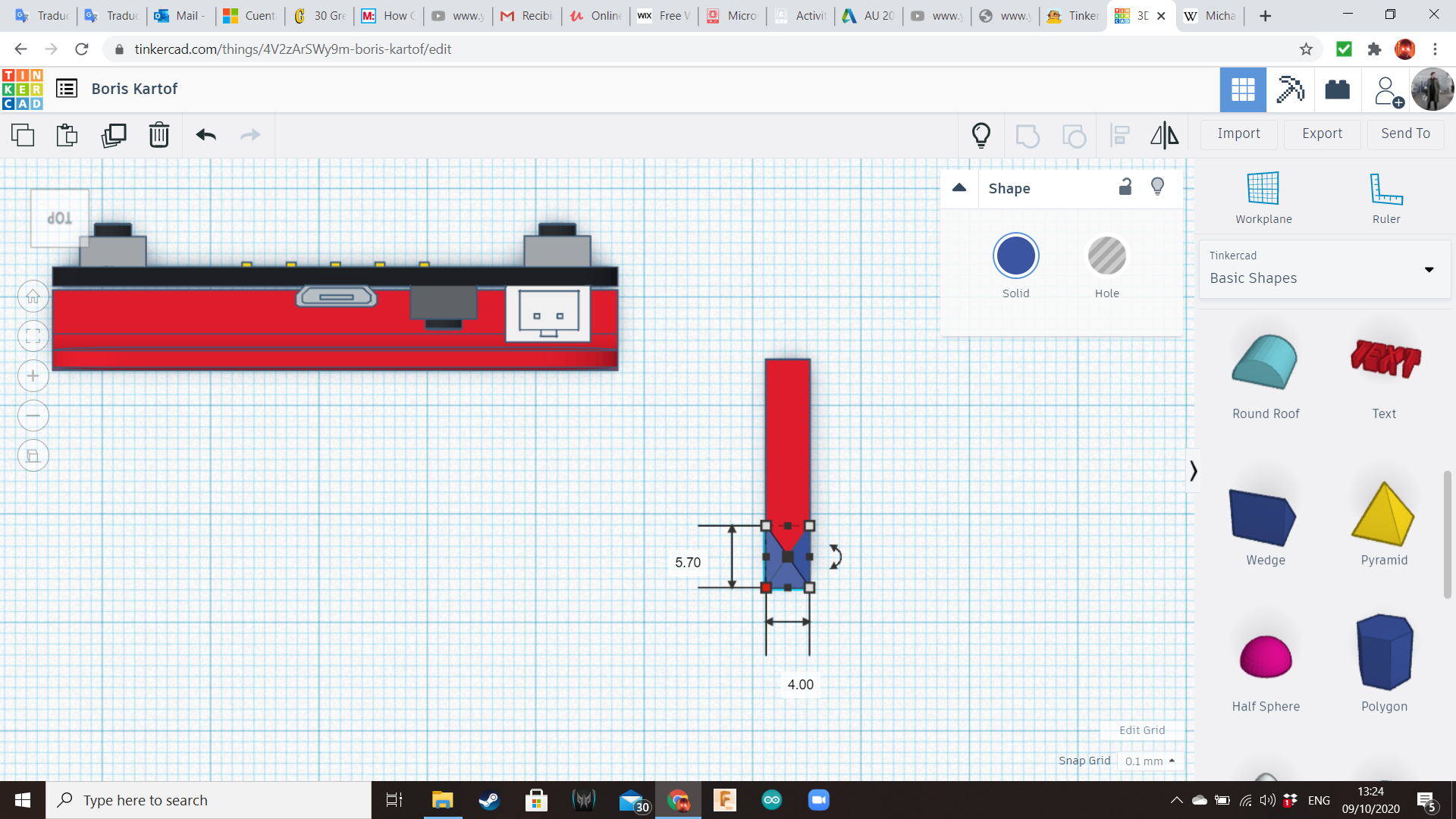1456x819 pixels.
Task: Collapse the Shape panel with arrow
Action: (959, 188)
